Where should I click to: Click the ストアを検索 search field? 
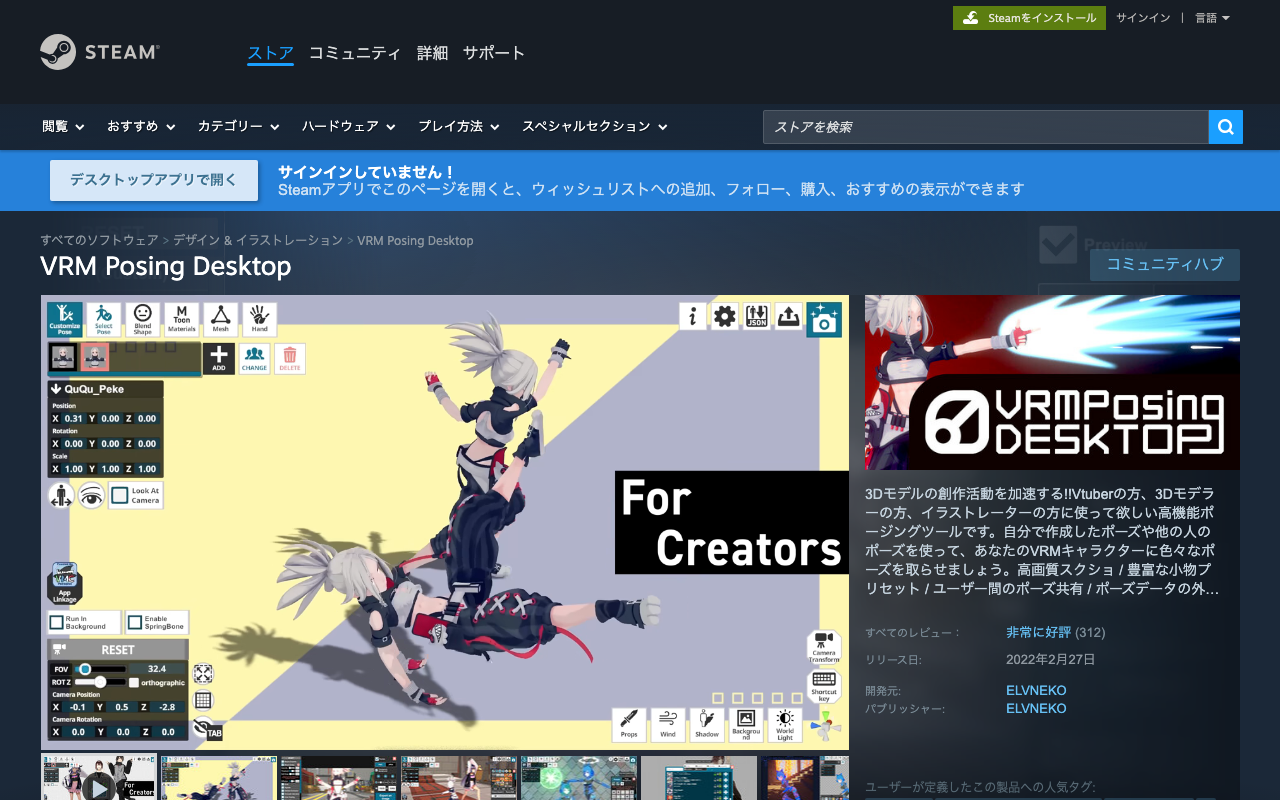pyautogui.click(x=986, y=127)
